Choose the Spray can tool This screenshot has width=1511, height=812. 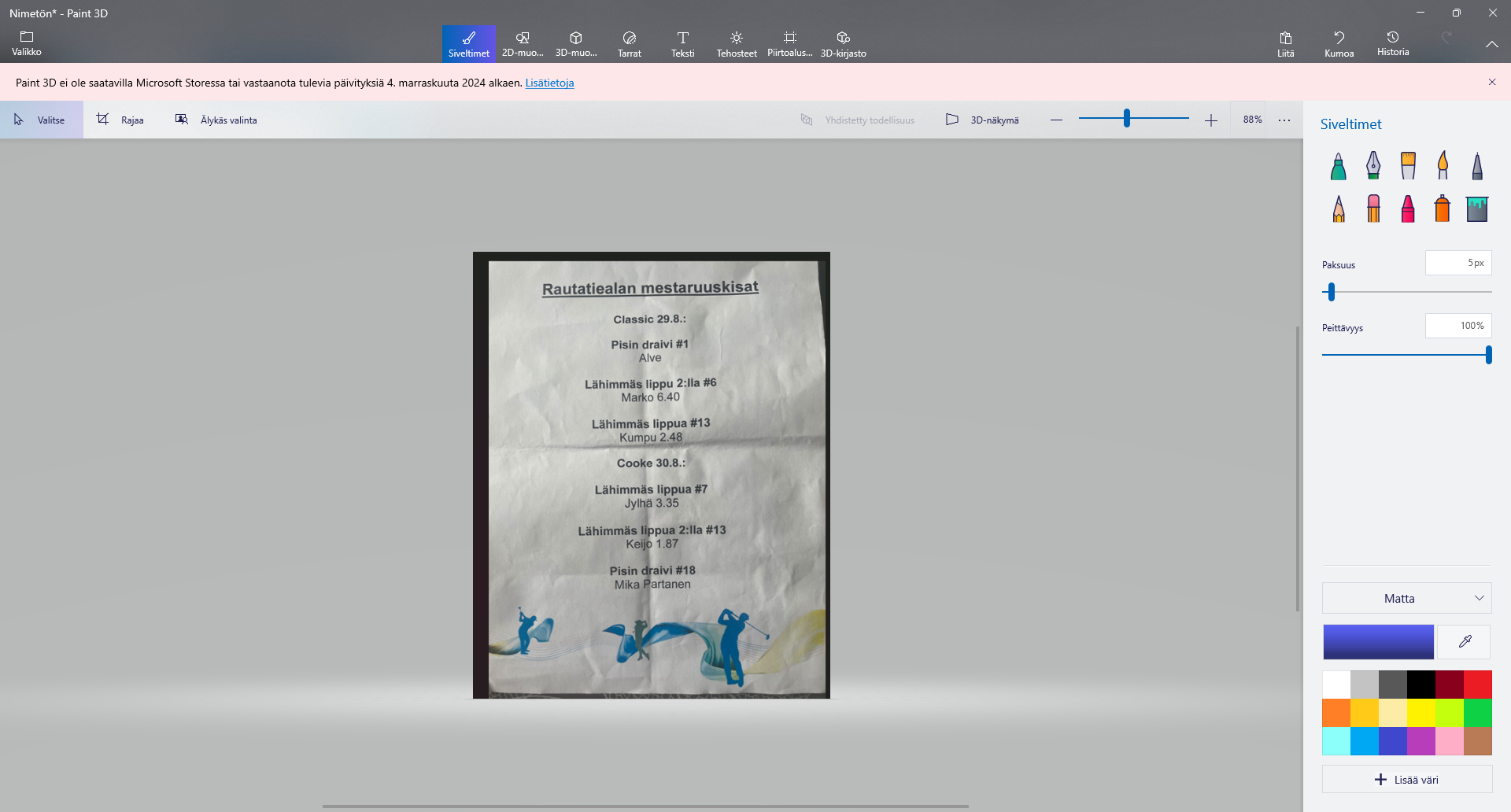point(1442,209)
